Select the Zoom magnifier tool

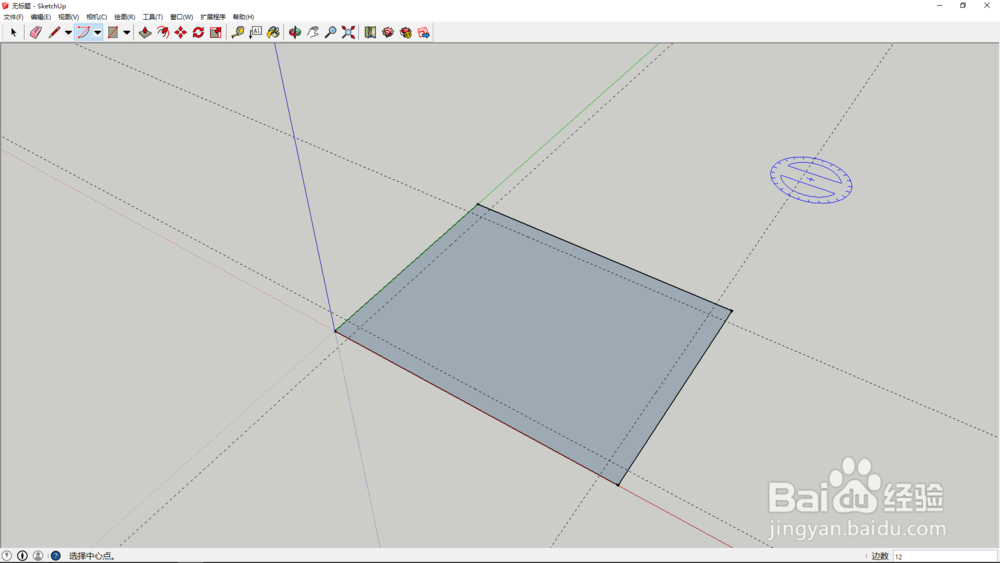[330, 32]
